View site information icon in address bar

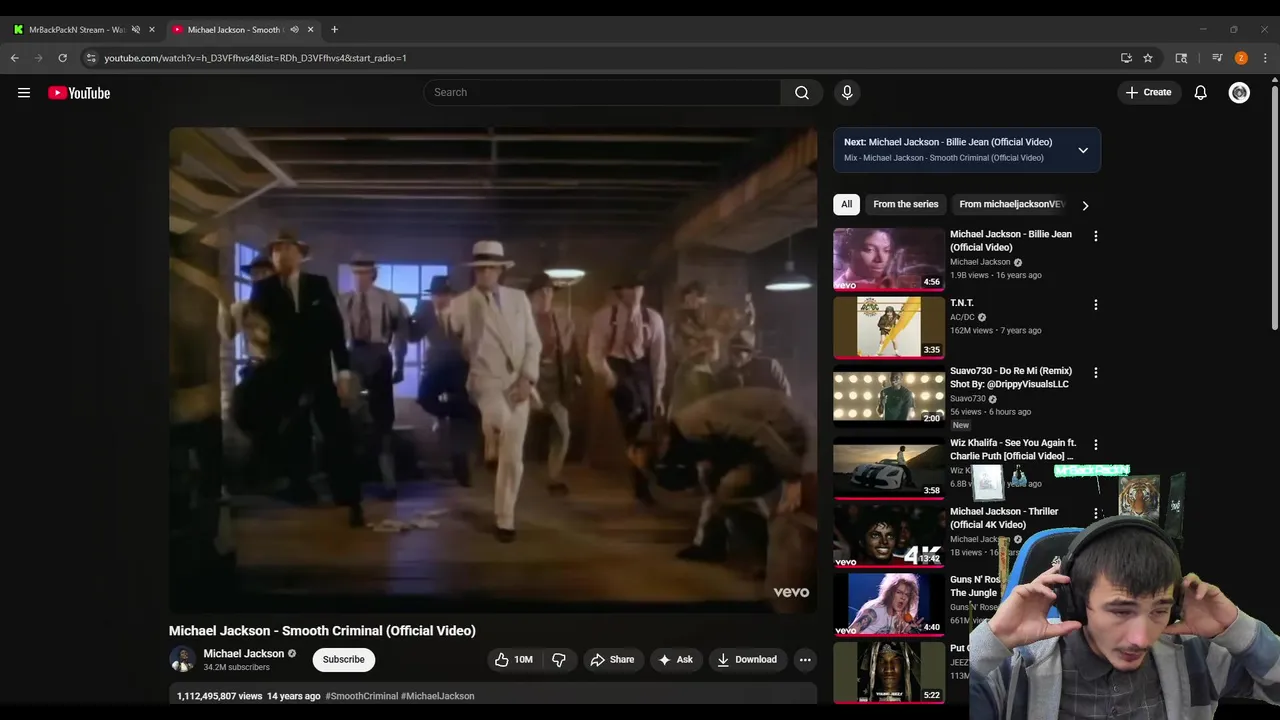coord(91,58)
